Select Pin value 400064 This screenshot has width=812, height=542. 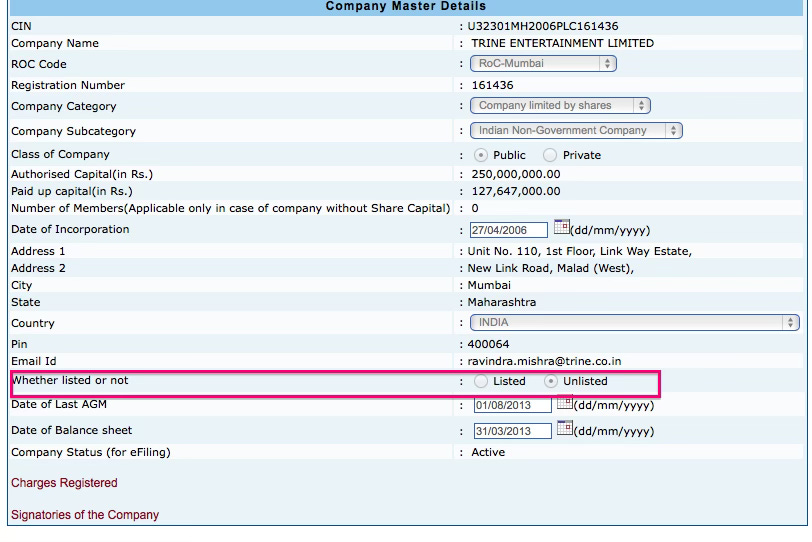click(x=488, y=344)
